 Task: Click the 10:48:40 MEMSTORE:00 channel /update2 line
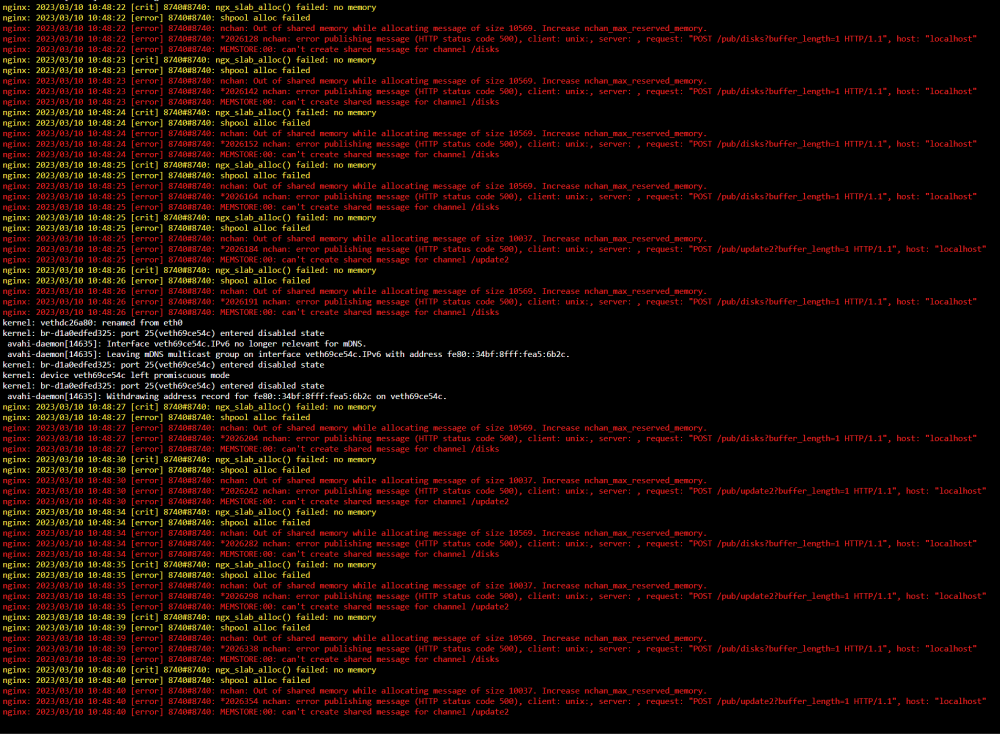click(x=256, y=712)
